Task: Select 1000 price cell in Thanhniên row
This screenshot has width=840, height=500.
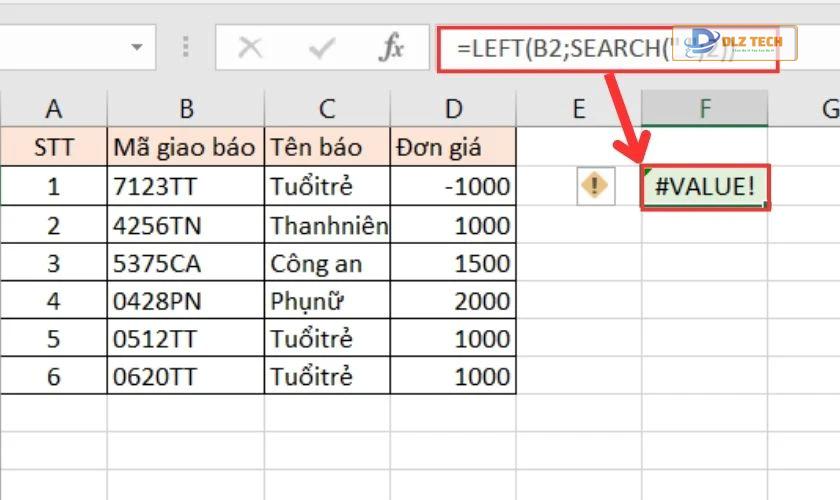Action: coord(453,225)
